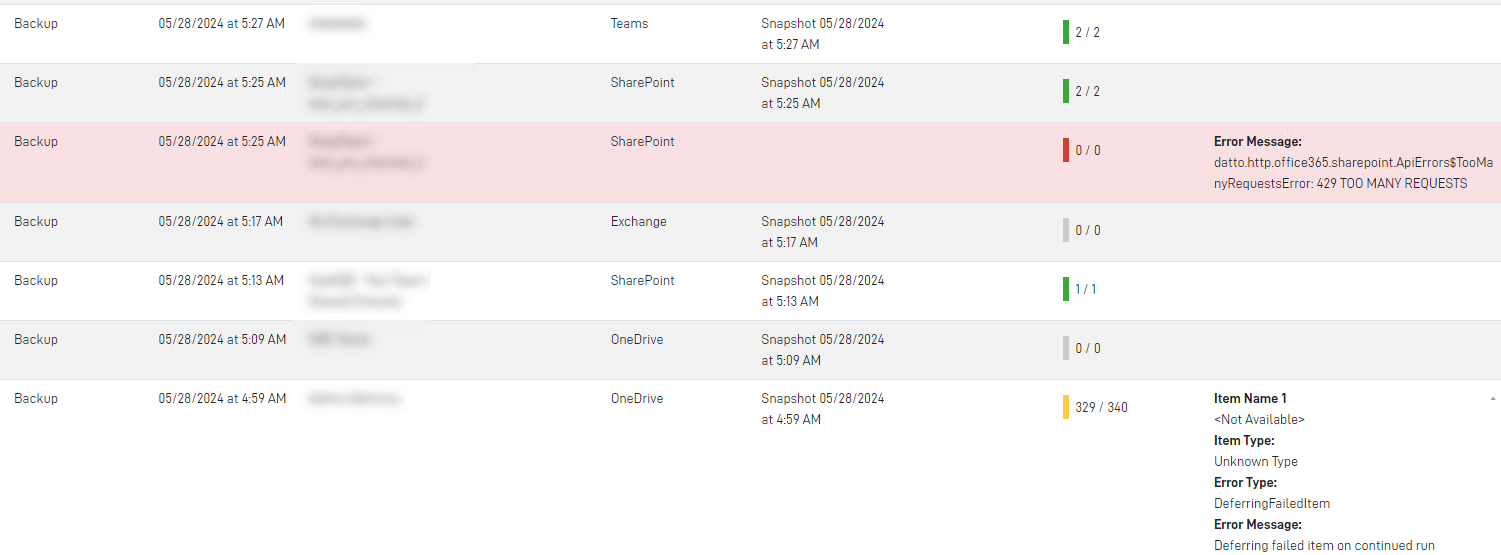Click the green status bar beside 1 / 1
Image resolution: width=1501 pixels, height=555 pixels.
(x=1066, y=289)
